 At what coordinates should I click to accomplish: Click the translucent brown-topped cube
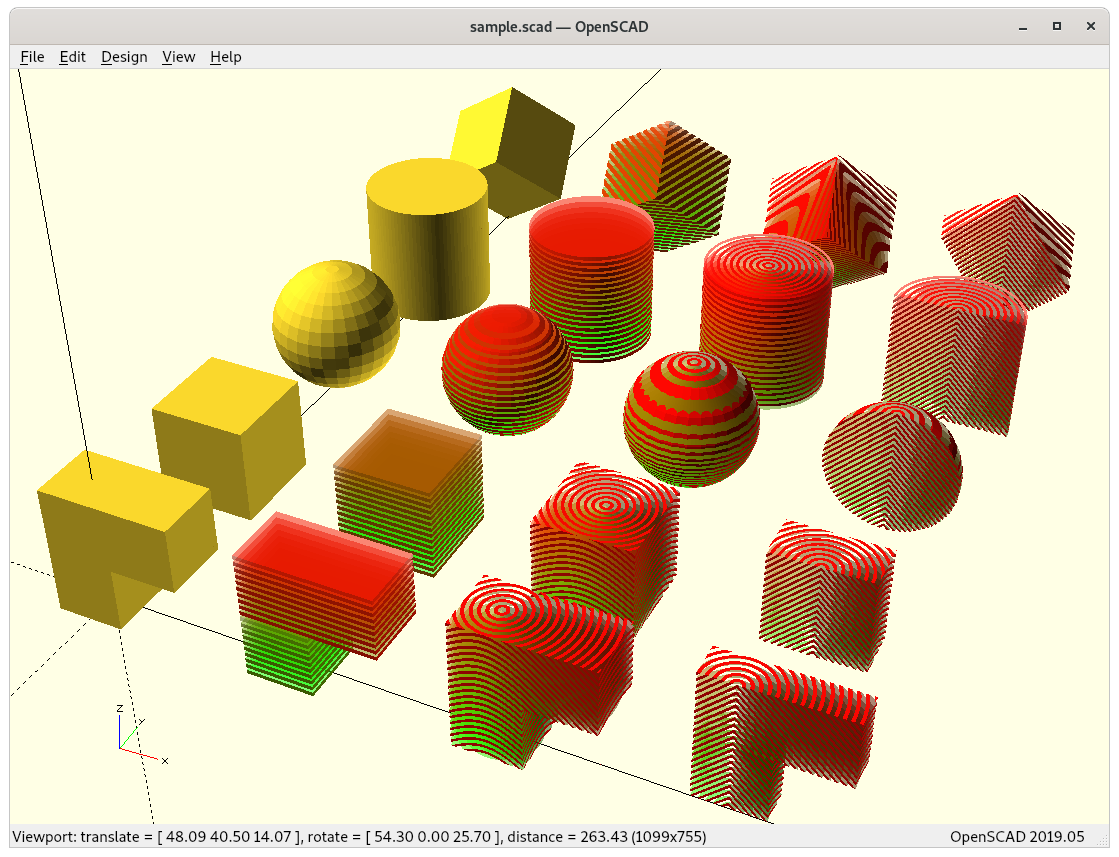[410, 490]
